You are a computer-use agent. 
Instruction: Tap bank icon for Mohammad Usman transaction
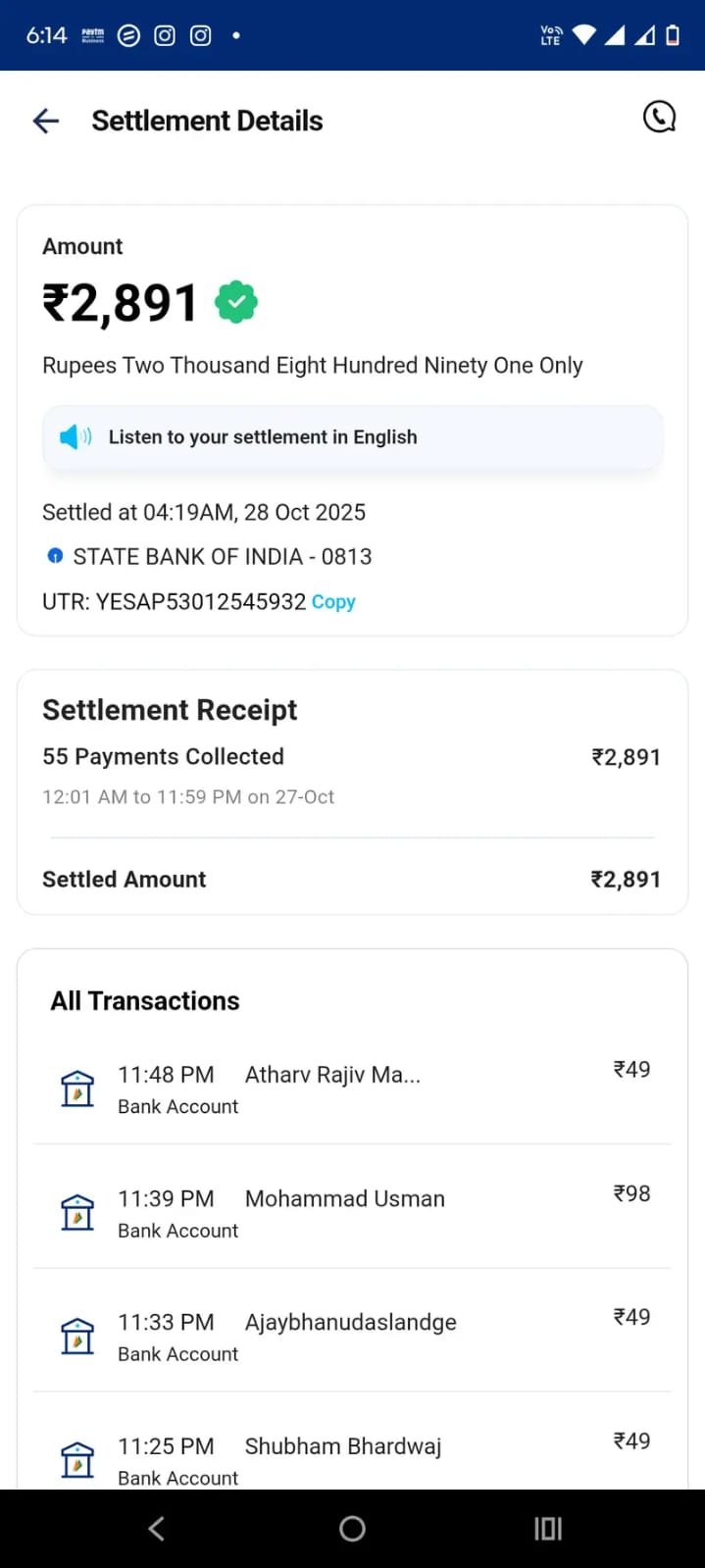point(77,1212)
